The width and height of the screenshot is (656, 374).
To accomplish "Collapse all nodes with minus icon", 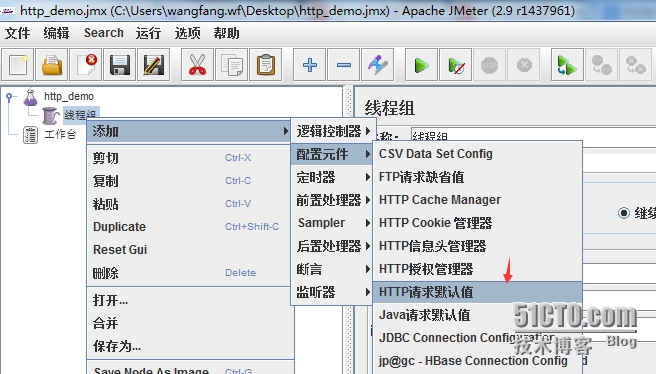I will [343, 65].
